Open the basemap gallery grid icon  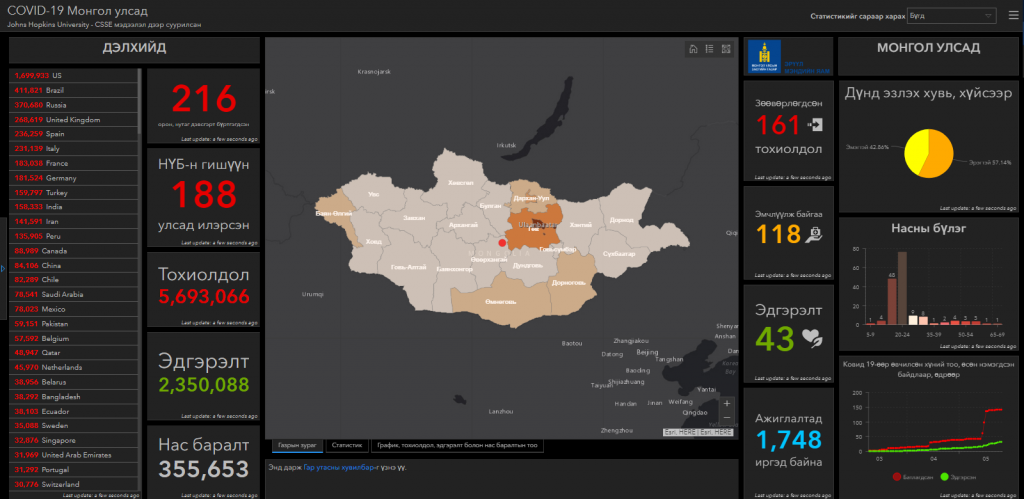click(x=725, y=49)
